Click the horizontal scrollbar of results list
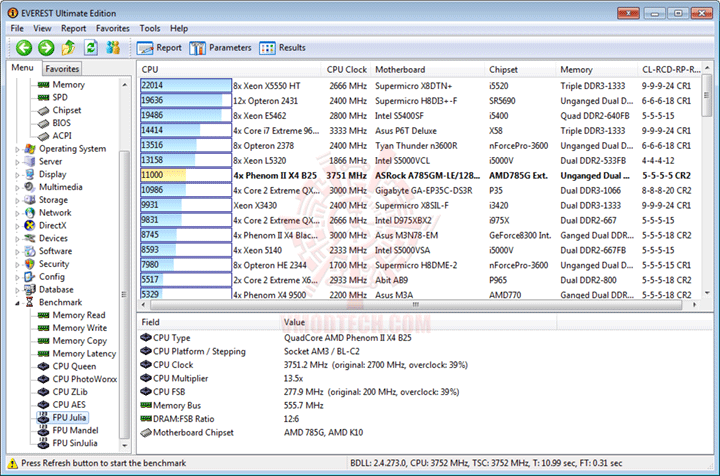The height and width of the screenshot is (476, 720). pyautogui.click(x=416, y=305)
